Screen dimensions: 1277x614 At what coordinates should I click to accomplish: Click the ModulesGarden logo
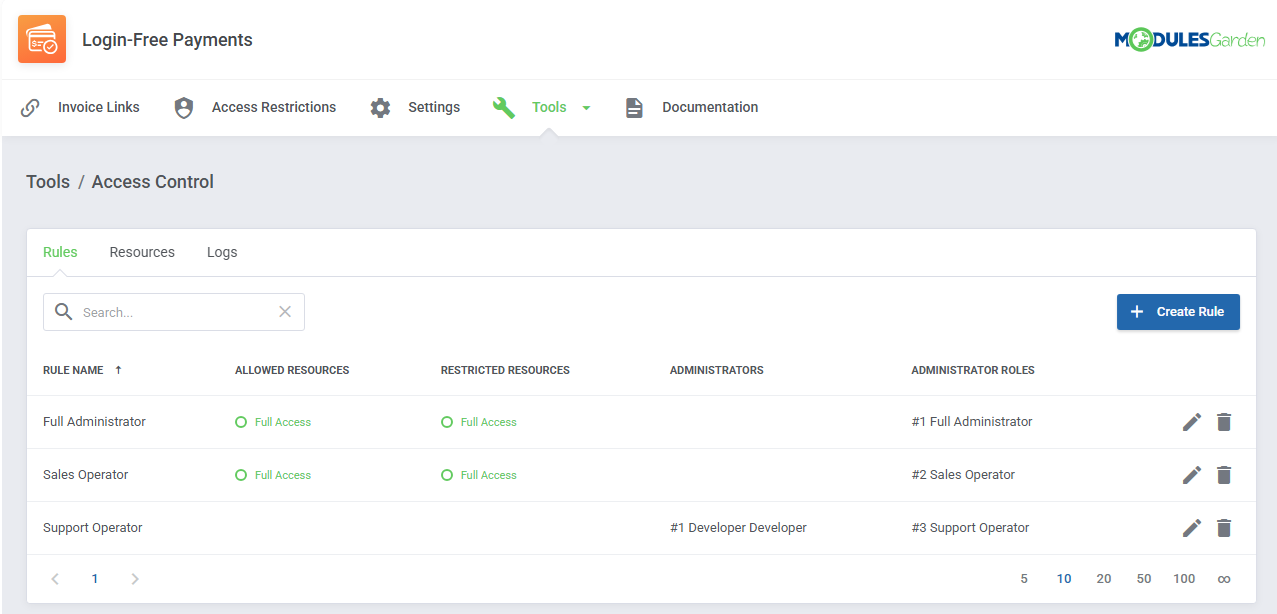(1190, 40)
